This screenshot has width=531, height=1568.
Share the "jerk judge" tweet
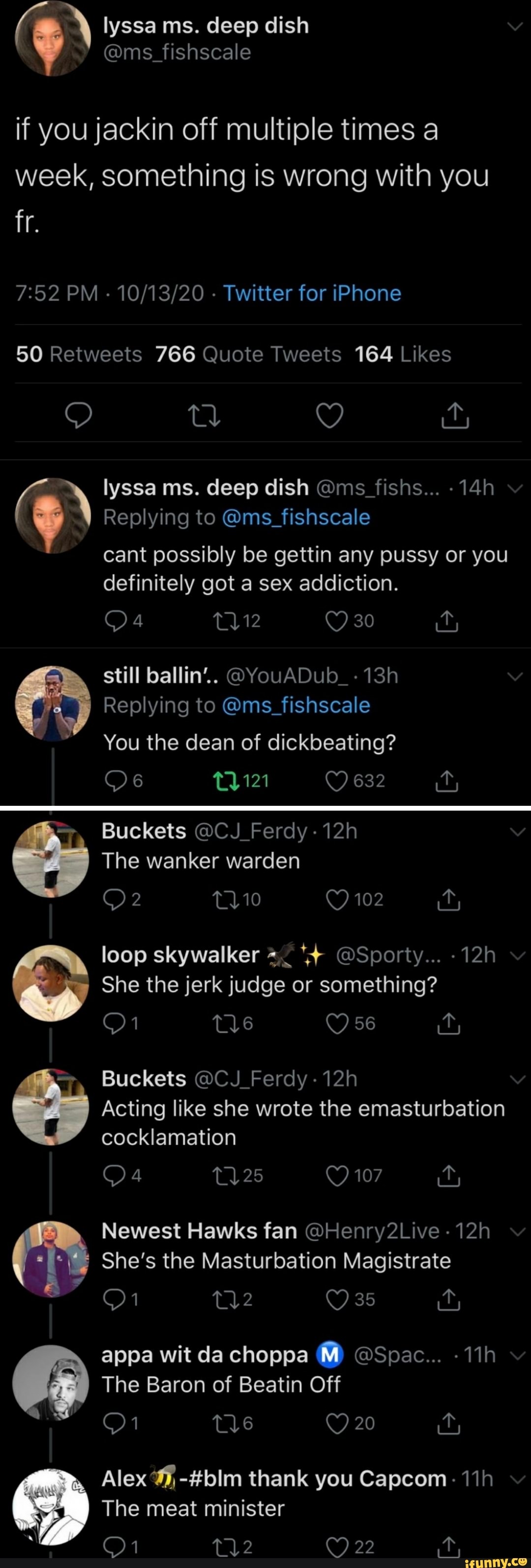[x=448, y=1023]
